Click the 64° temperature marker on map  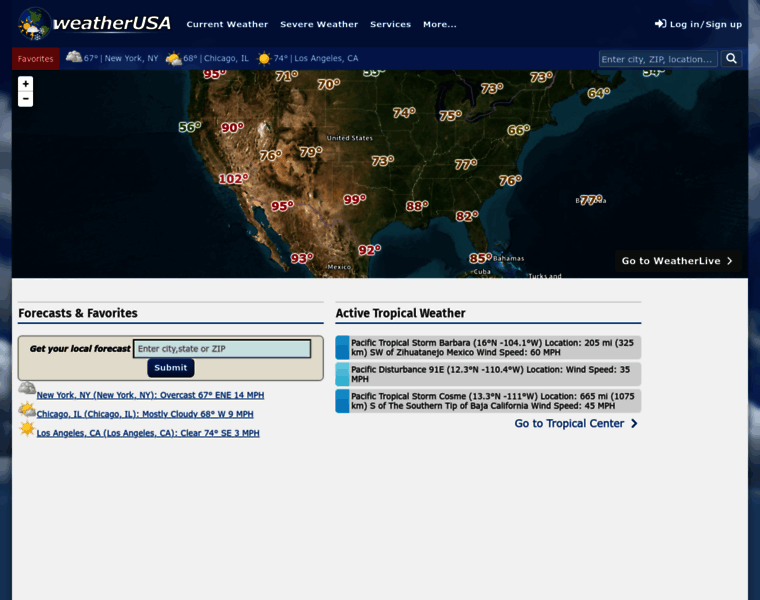coord(599,93)
